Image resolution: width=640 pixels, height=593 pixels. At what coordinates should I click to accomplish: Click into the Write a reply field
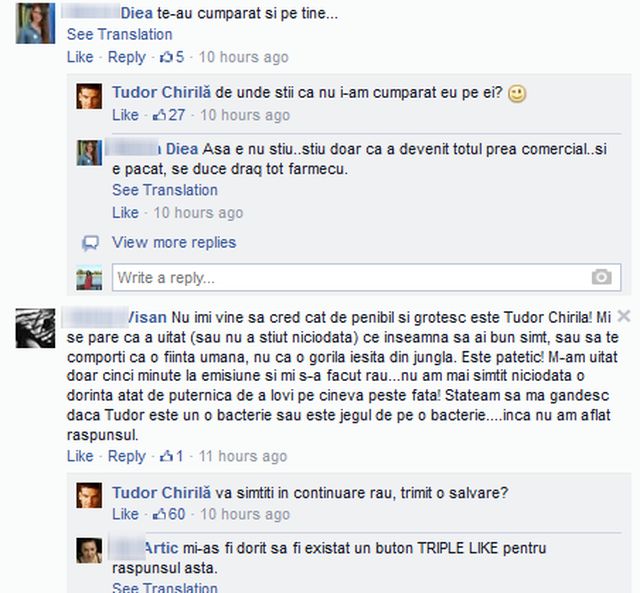click(x=367, y=278)
